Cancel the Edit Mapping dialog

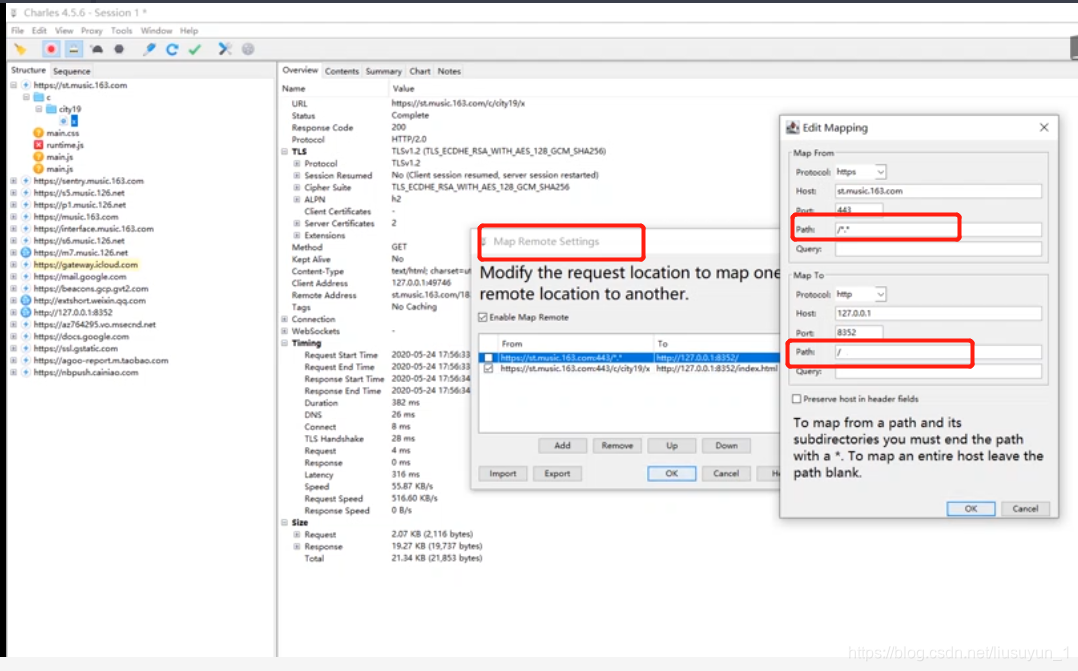coord(1025,509)
